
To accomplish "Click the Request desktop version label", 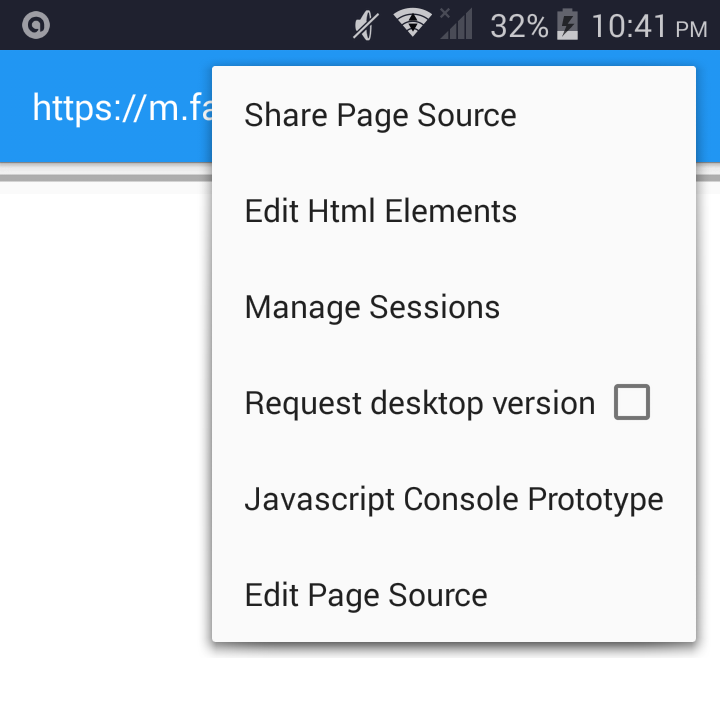I will [419, 403].
